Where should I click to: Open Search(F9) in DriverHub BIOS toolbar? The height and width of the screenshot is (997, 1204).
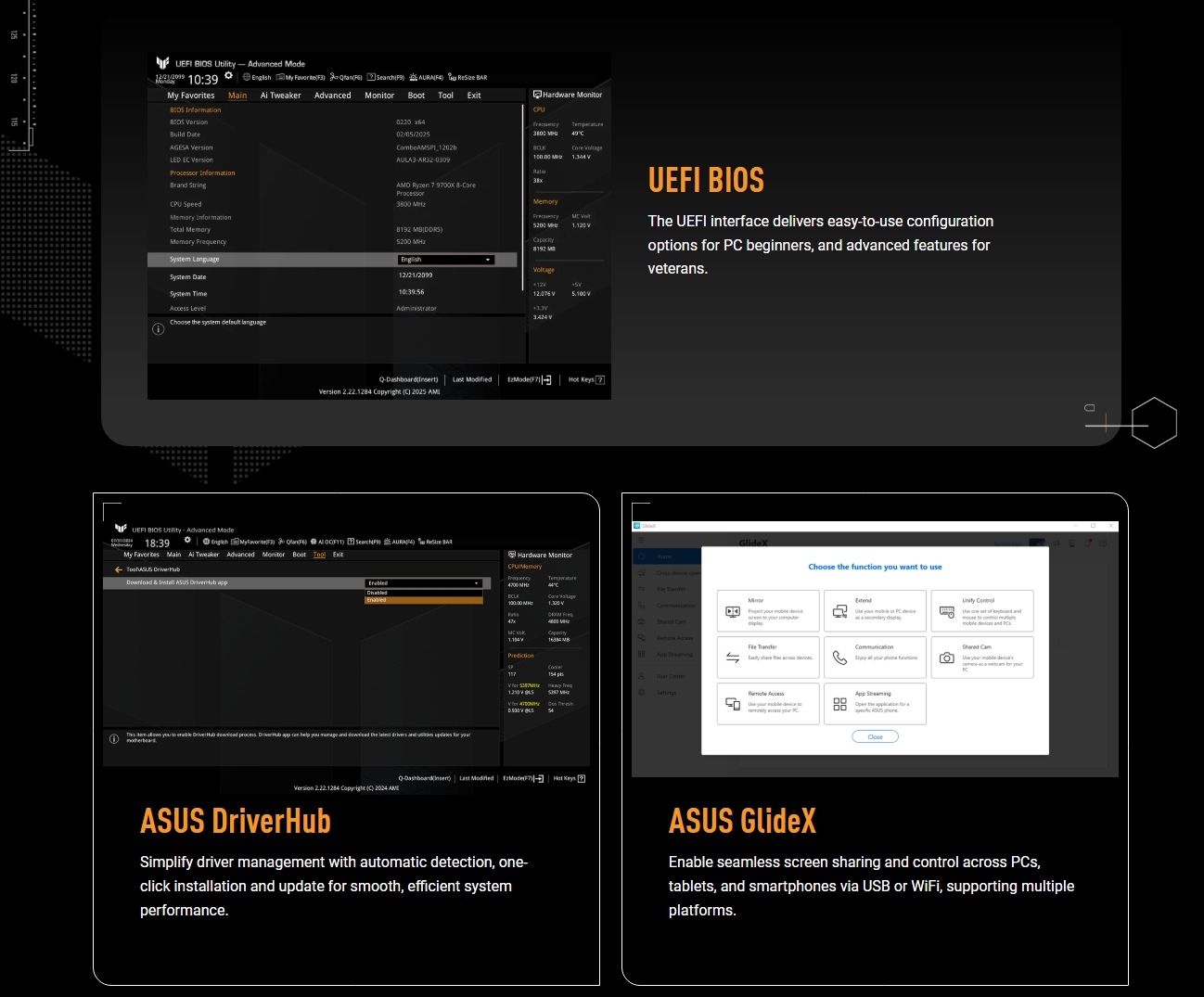[365, 542]
